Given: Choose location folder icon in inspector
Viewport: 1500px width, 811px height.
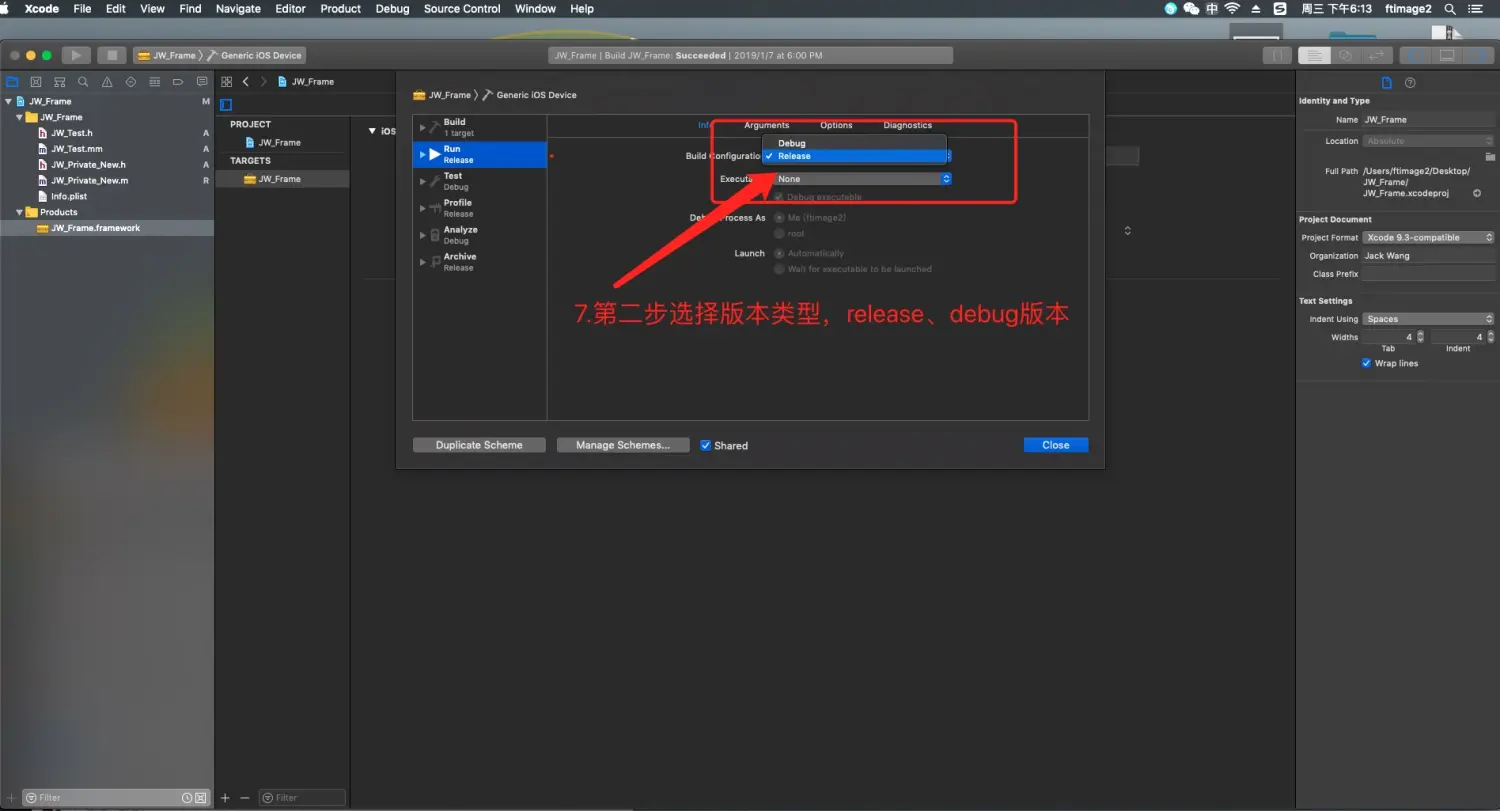Looking at the screenshot, I should pos(1490,157).
